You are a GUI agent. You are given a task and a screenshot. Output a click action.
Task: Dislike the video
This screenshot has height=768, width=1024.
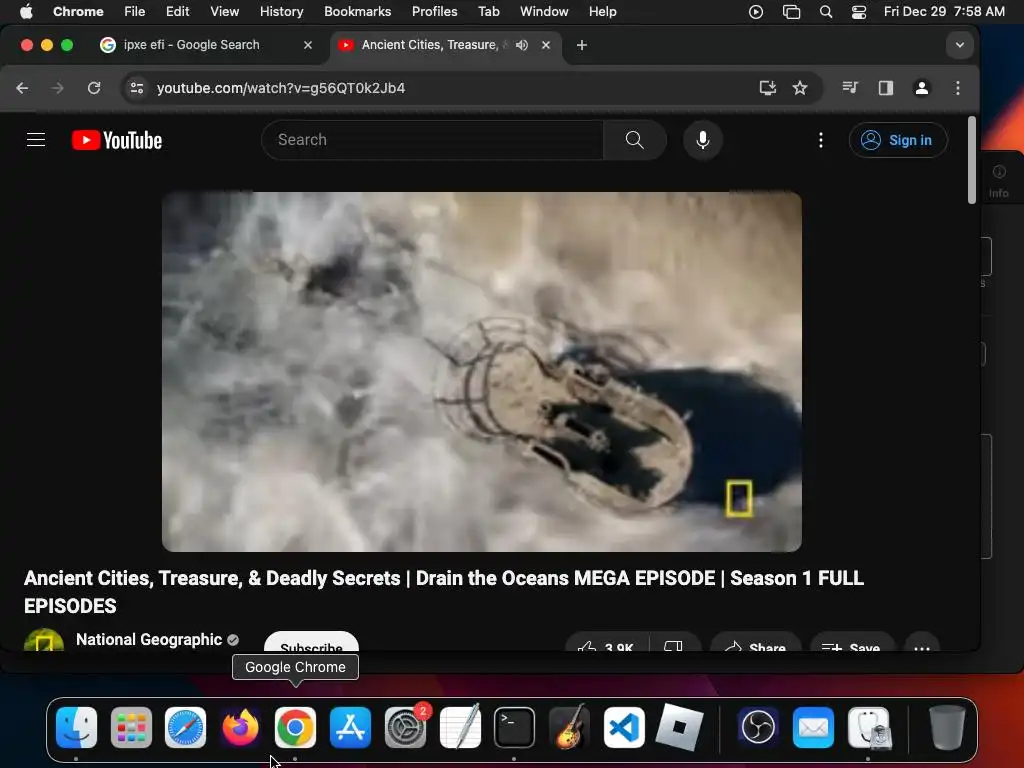tap(674, 643)
